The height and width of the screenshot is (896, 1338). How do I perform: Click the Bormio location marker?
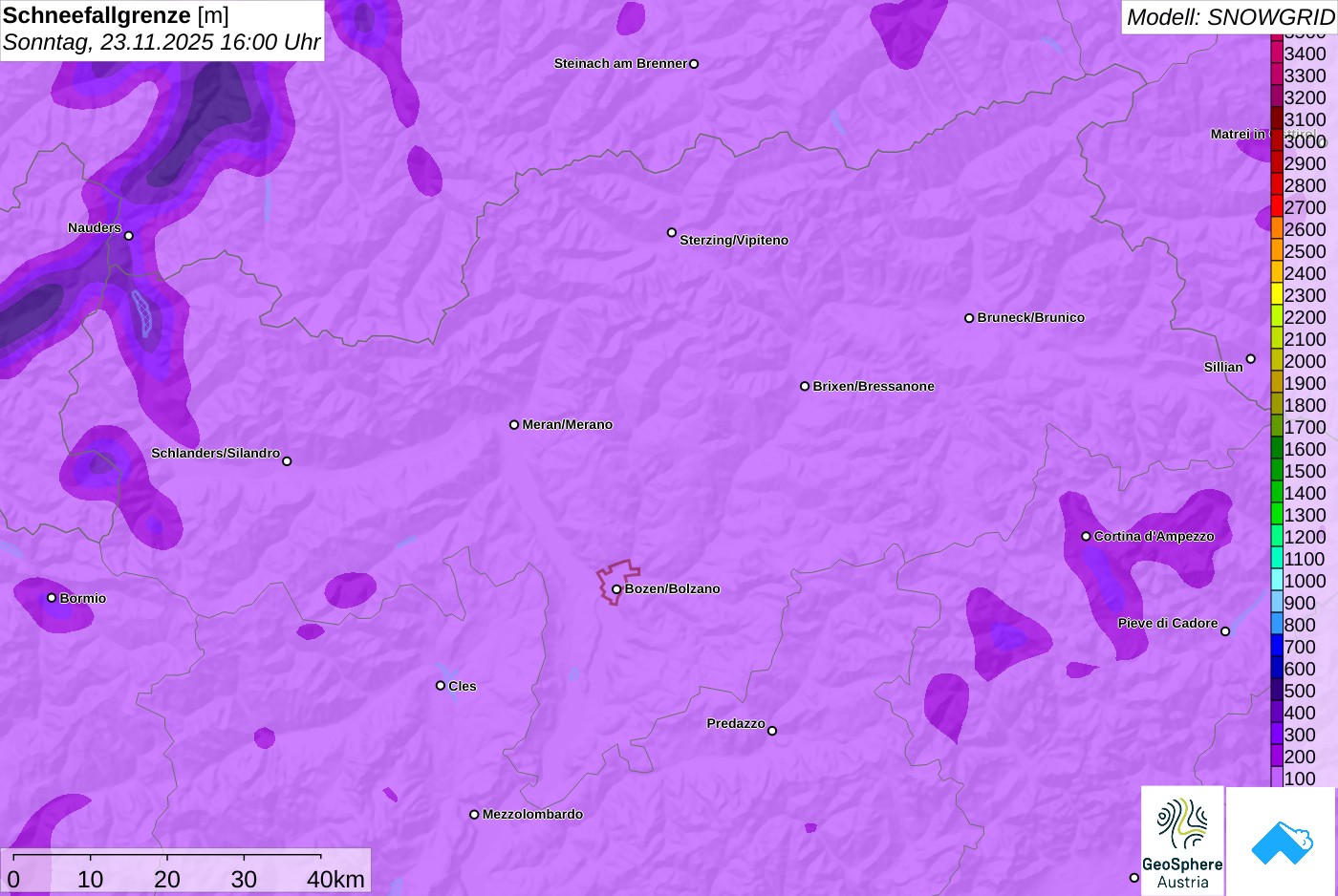click(52, 598)
